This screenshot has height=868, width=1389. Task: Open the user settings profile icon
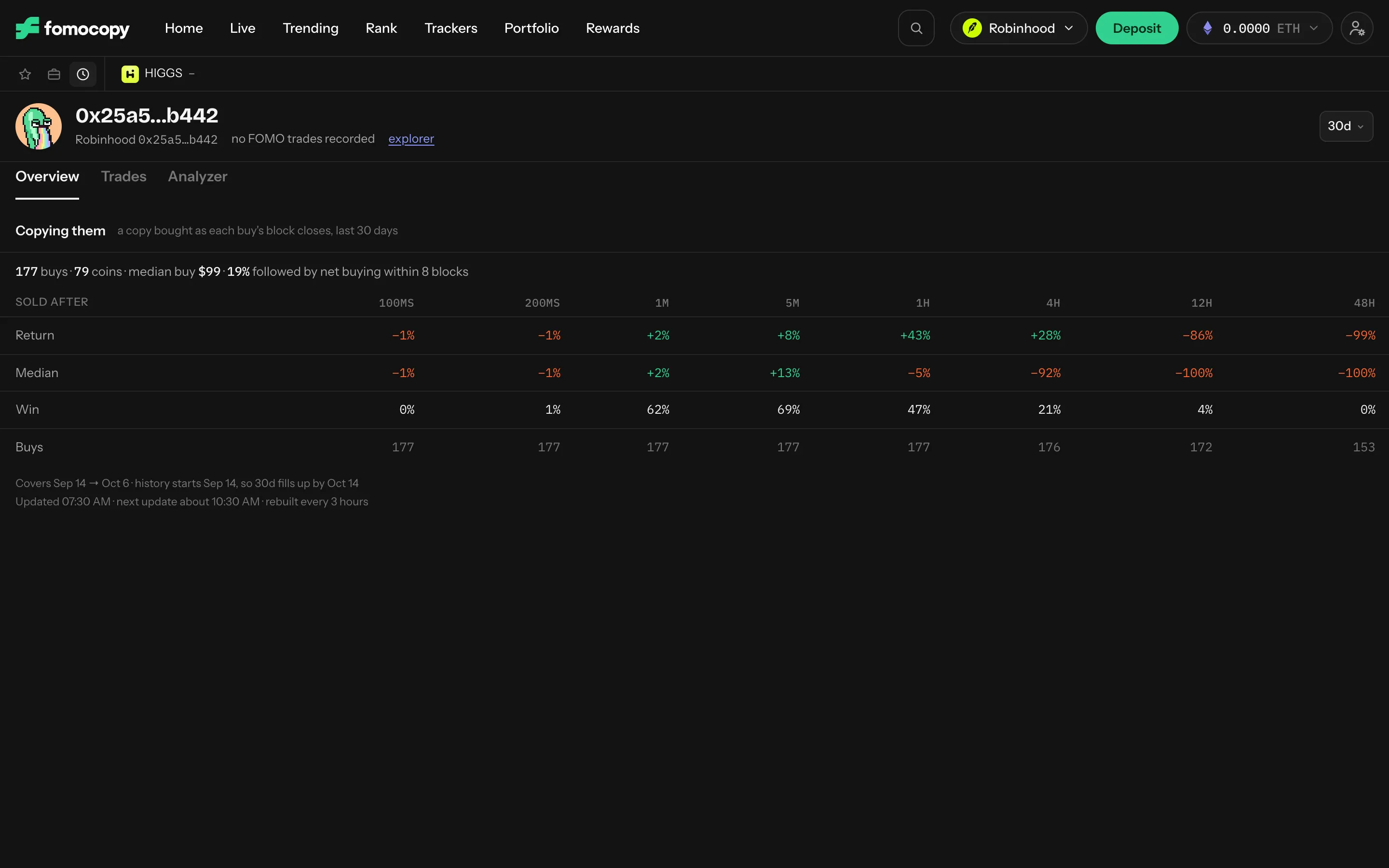1357,28
